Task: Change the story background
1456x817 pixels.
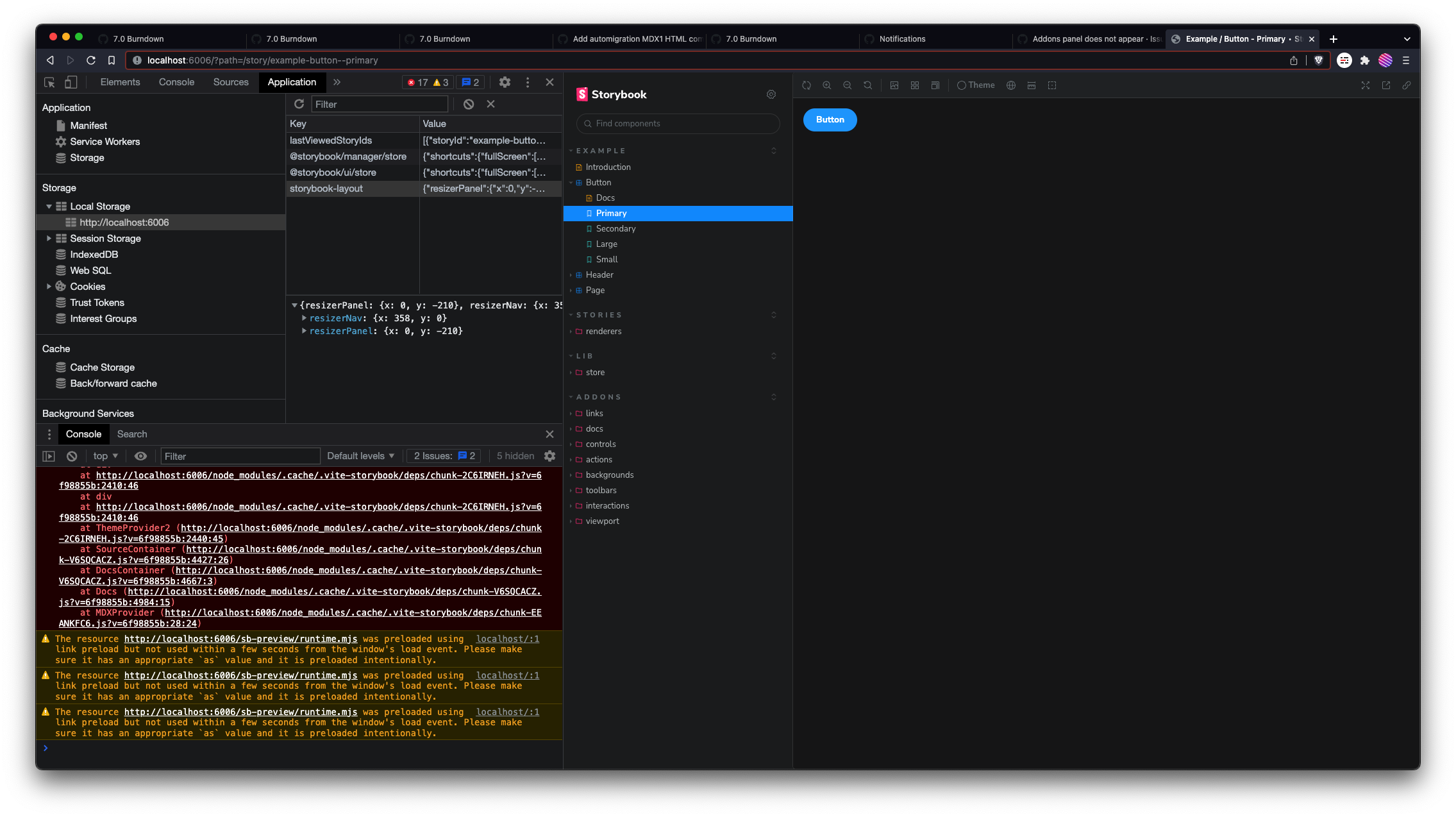Action: pyautogui.click(x=894, y=85)
